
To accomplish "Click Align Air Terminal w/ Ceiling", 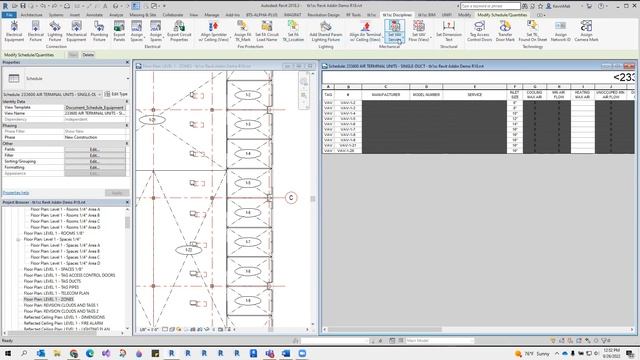I will [366, 31].
